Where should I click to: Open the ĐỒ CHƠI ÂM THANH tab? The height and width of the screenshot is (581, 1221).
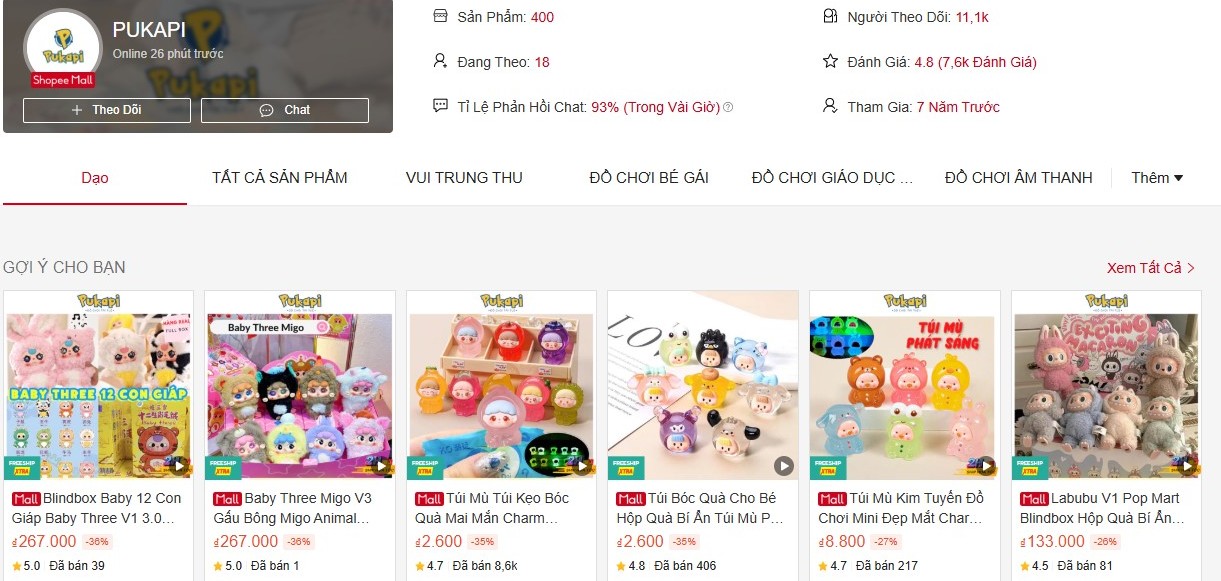click(1018, 178)
